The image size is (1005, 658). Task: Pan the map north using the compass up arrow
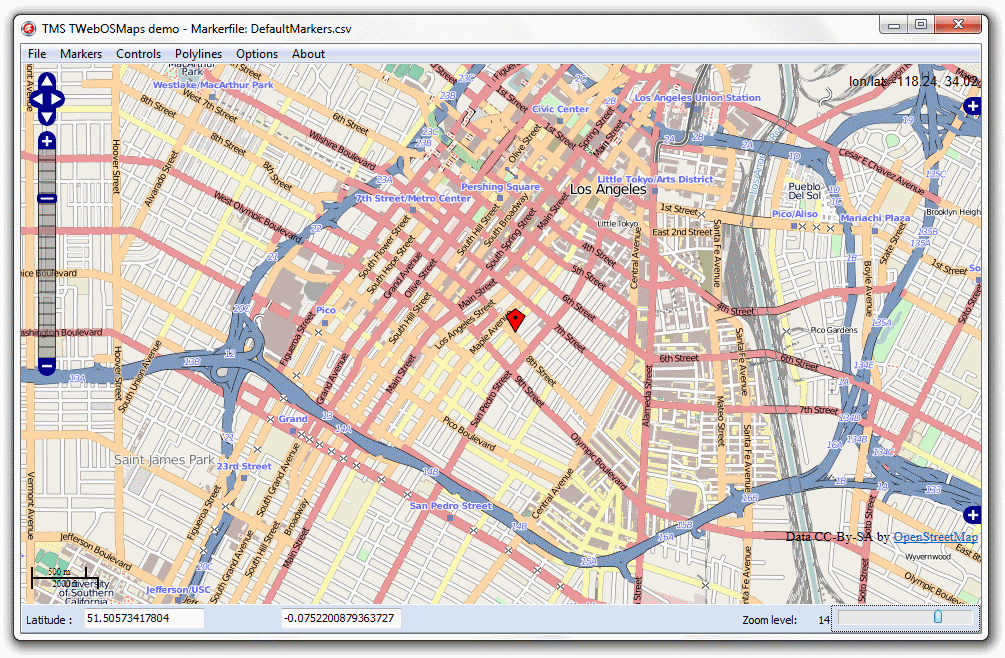coord(46,82)
